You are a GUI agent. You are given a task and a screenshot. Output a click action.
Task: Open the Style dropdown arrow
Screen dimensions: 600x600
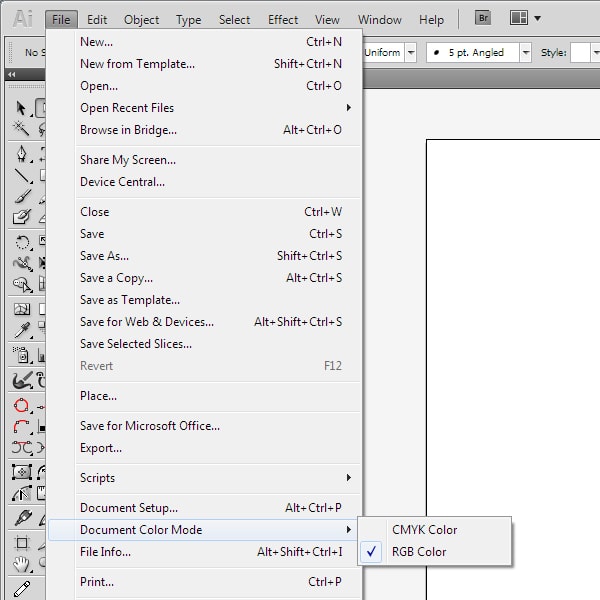595,52
